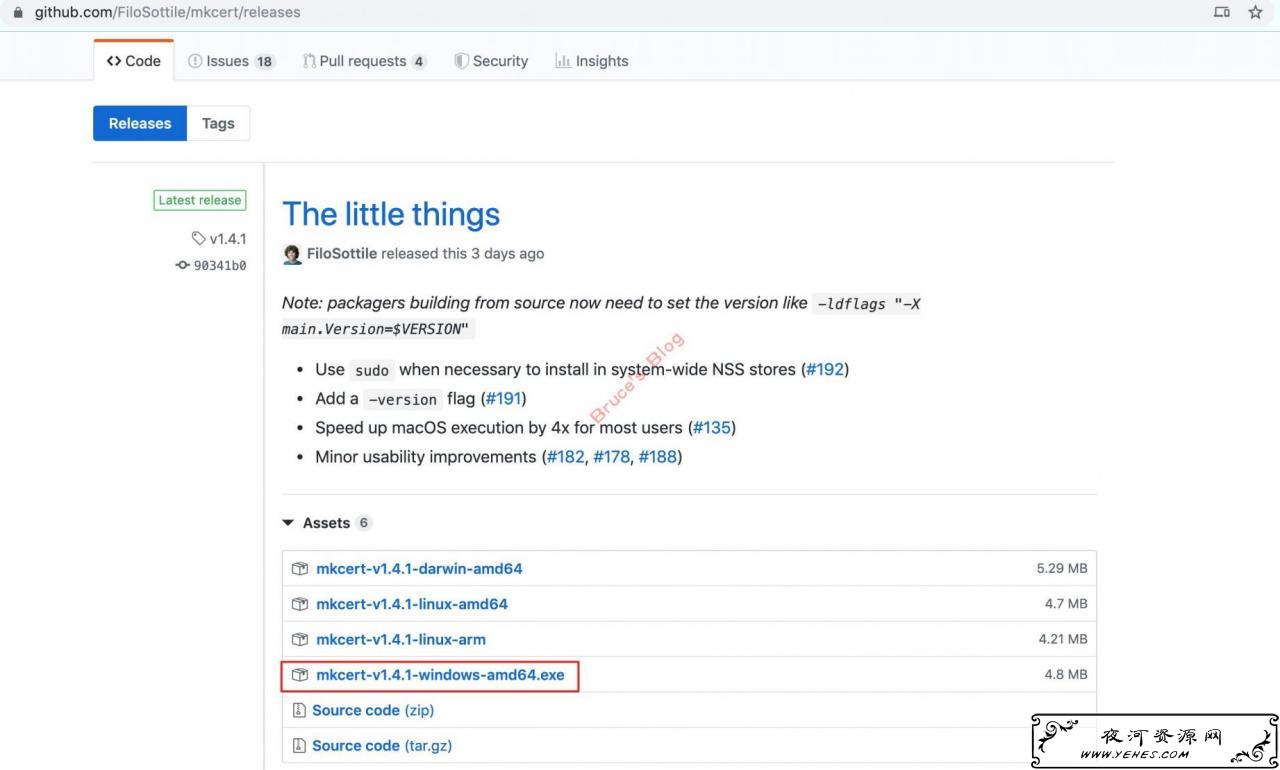Open issue #188 link
This screenshot has height=770, width=1280.
(657, 456)
